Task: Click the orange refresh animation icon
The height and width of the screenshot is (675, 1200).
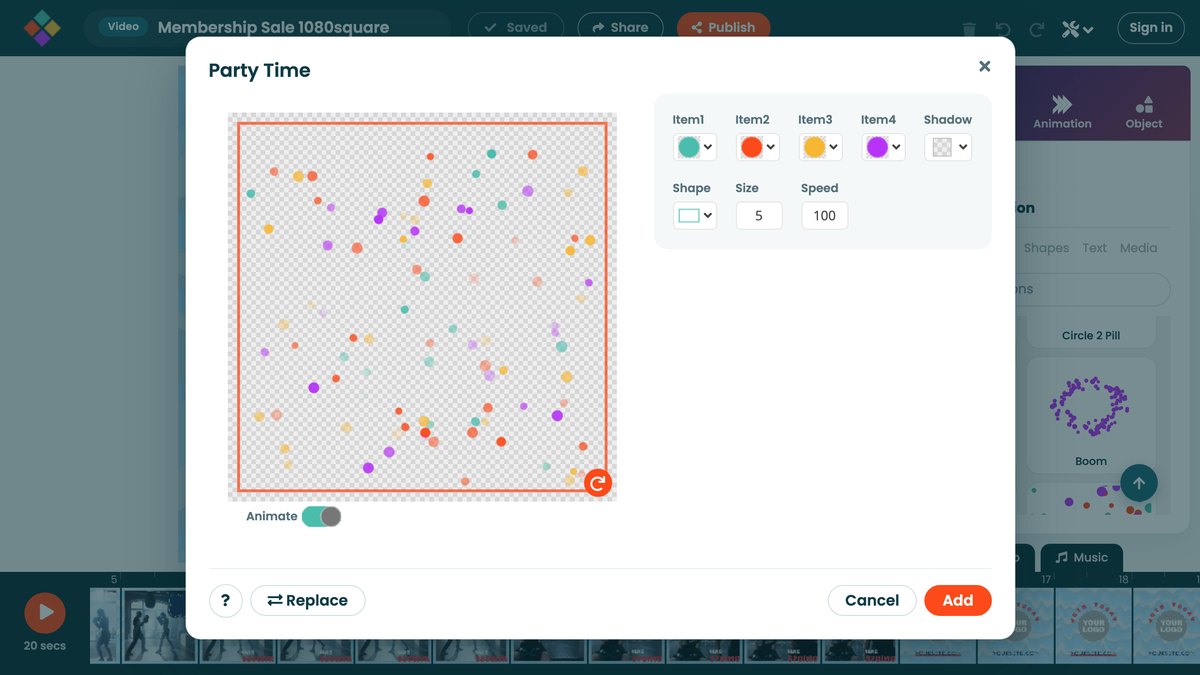Action: pyautogui.click(x=598, y=483)
